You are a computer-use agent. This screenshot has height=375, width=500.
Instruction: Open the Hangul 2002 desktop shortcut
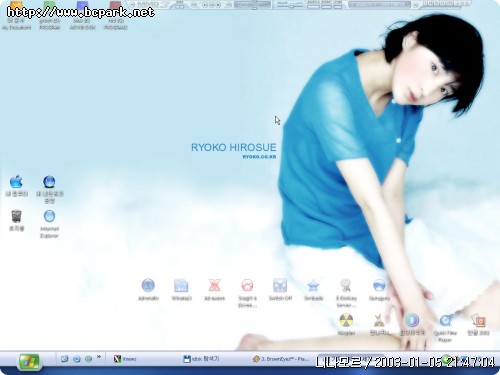pos(478,320)
